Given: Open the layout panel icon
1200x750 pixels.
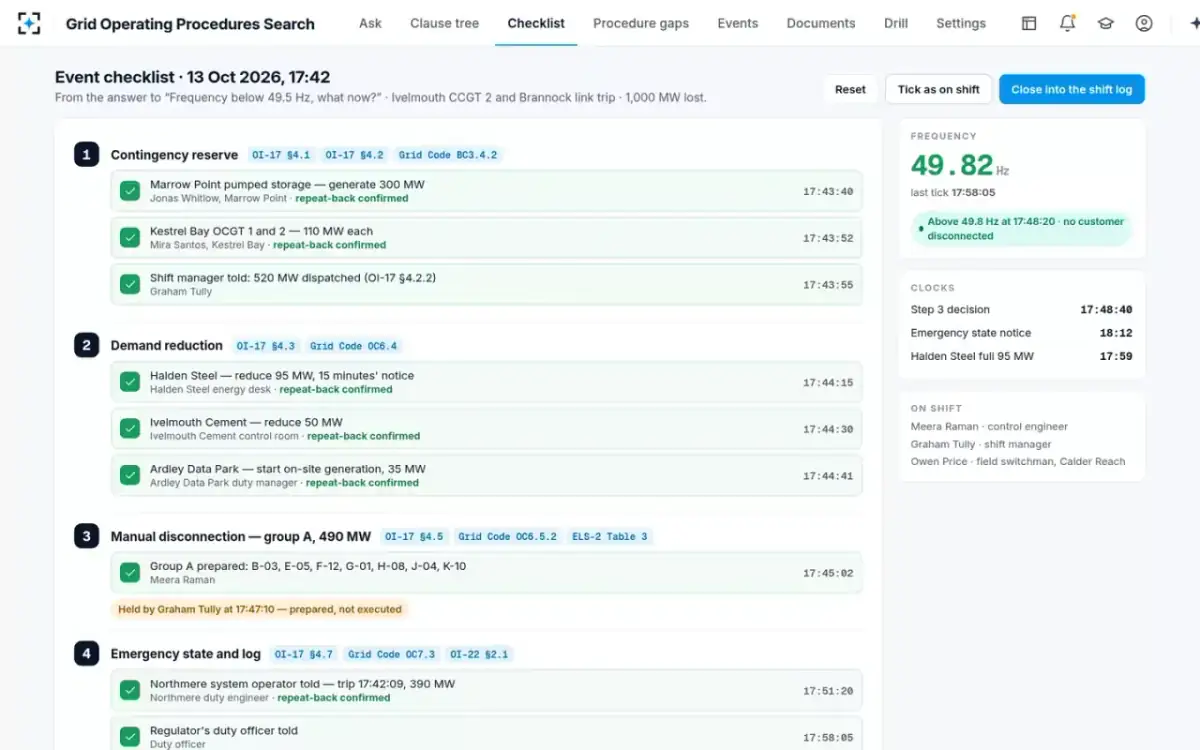Looking at the screenshot, I should pyautogui.click(x=1029, y=23).
